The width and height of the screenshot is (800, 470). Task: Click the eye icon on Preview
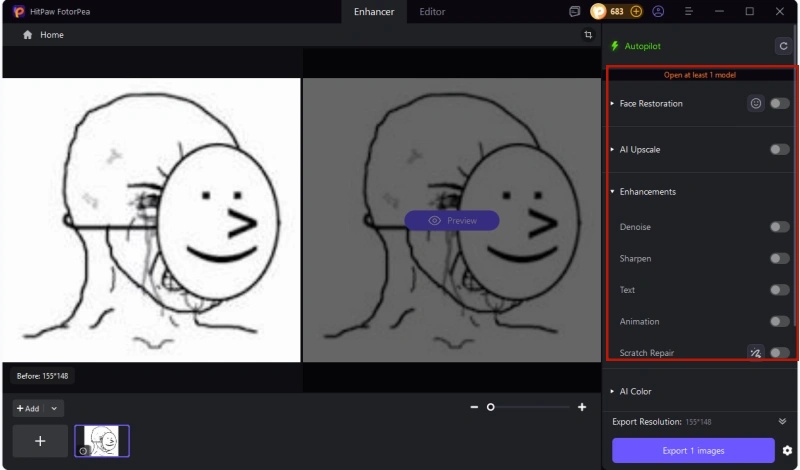tap(434, 220)
